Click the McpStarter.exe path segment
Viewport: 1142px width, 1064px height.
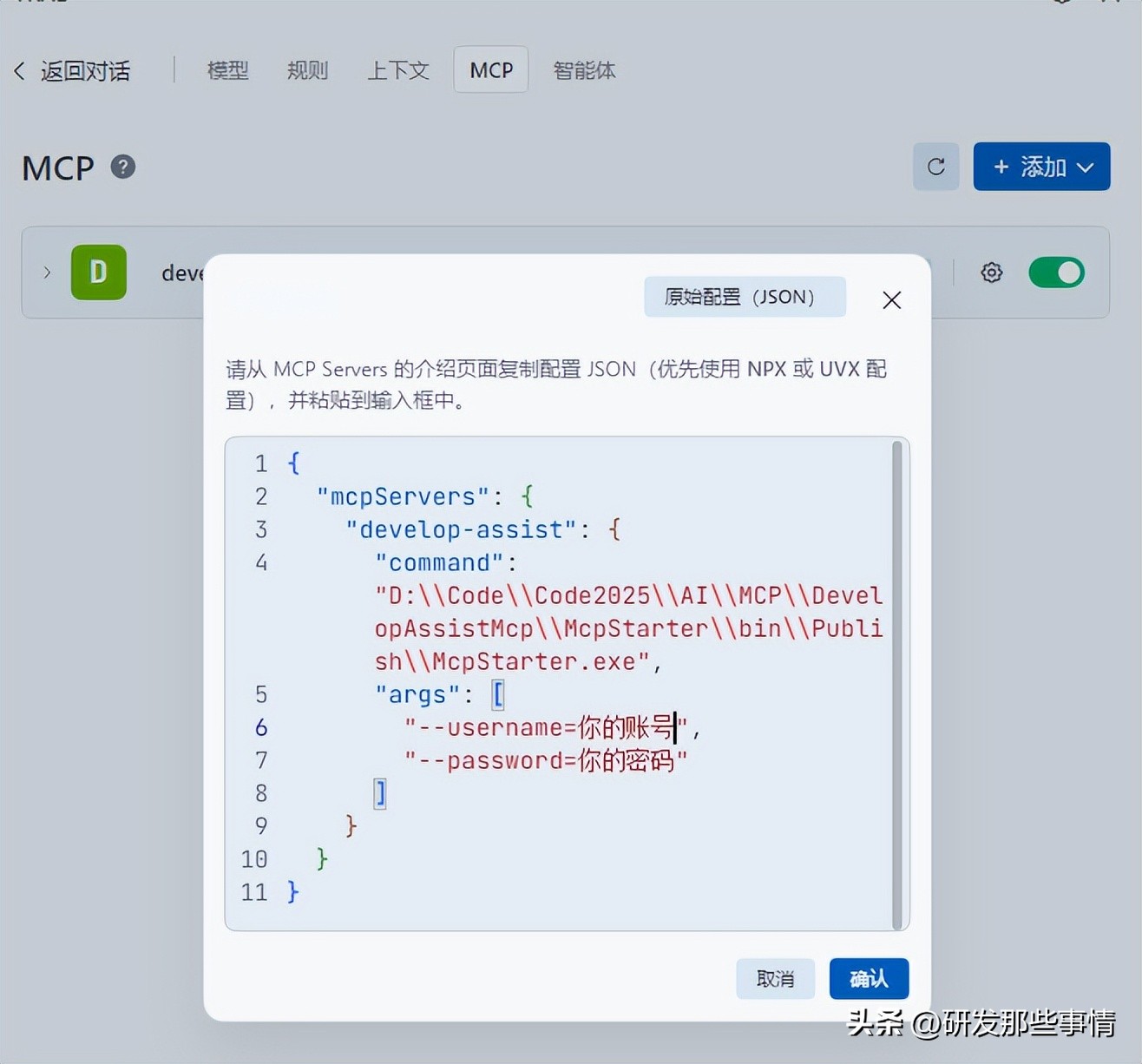[534, 661]
